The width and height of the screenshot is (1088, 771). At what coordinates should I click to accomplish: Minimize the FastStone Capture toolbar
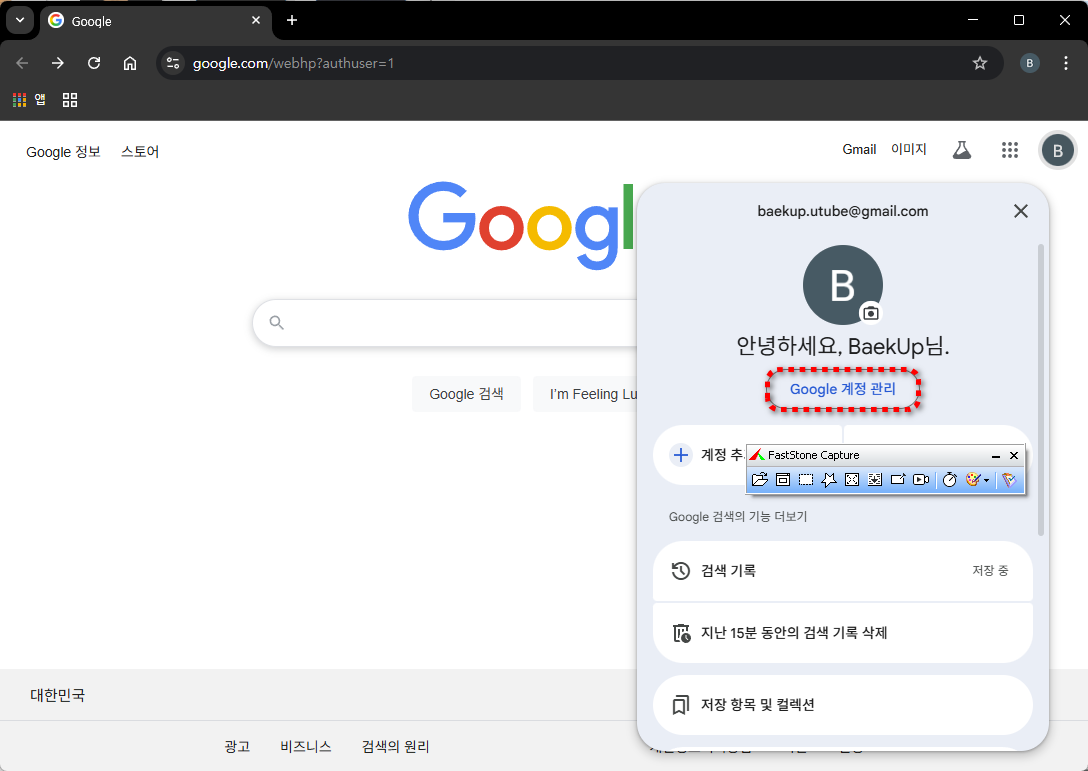pos(996,456)
